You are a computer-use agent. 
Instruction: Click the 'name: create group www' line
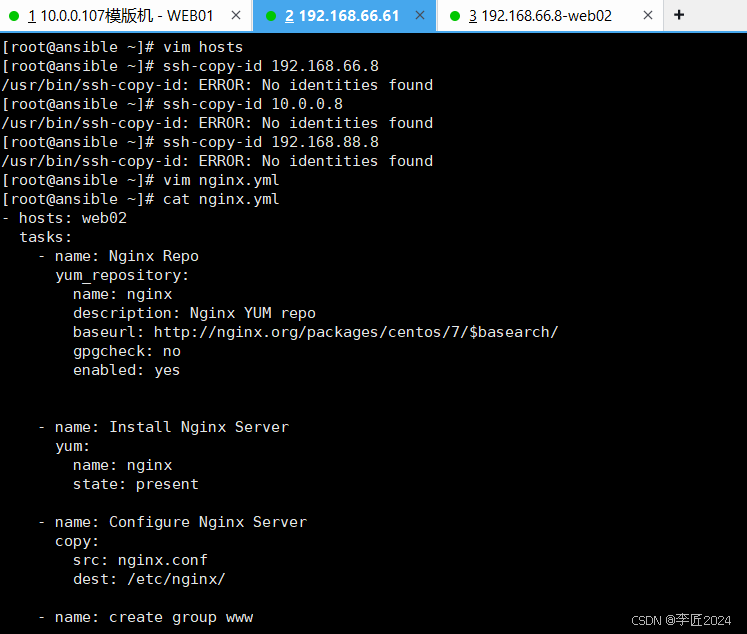145,617
